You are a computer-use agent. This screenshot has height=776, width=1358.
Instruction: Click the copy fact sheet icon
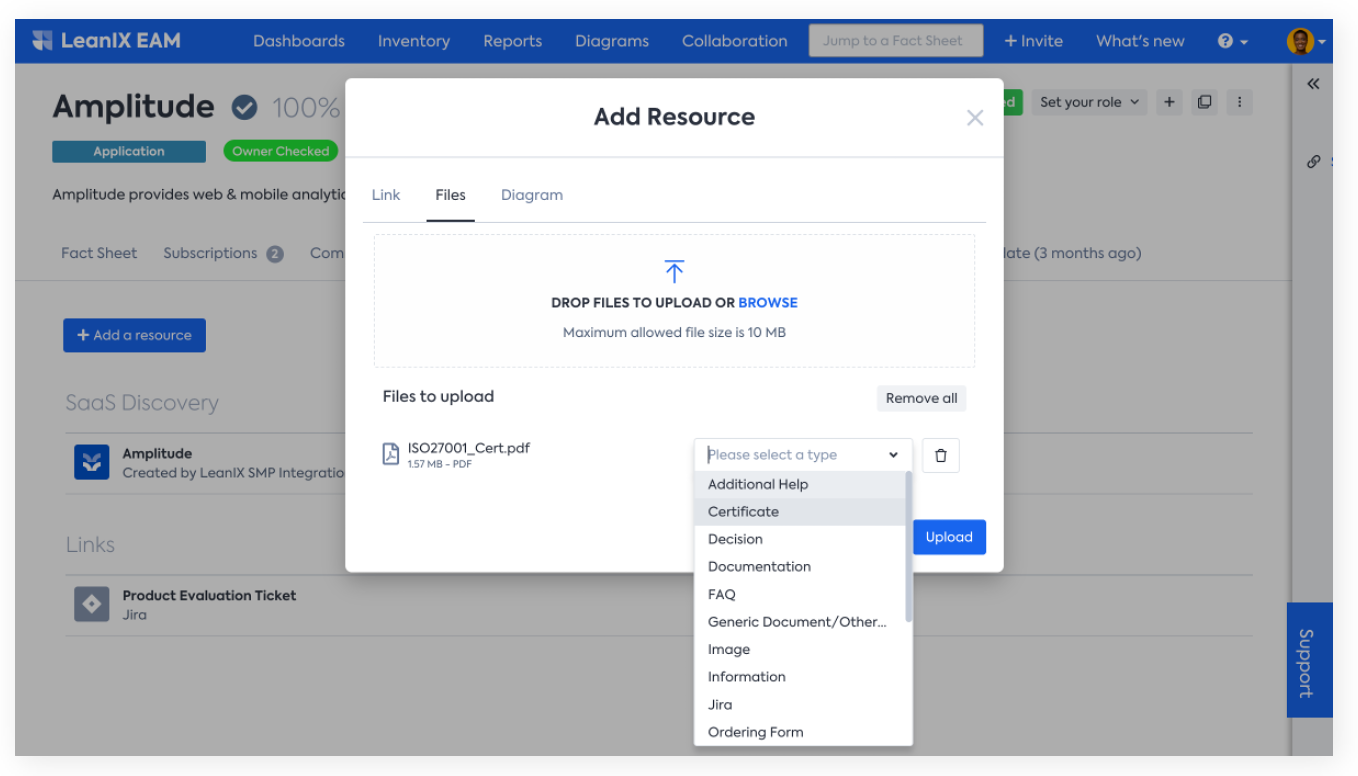[x=1205, y=102]
